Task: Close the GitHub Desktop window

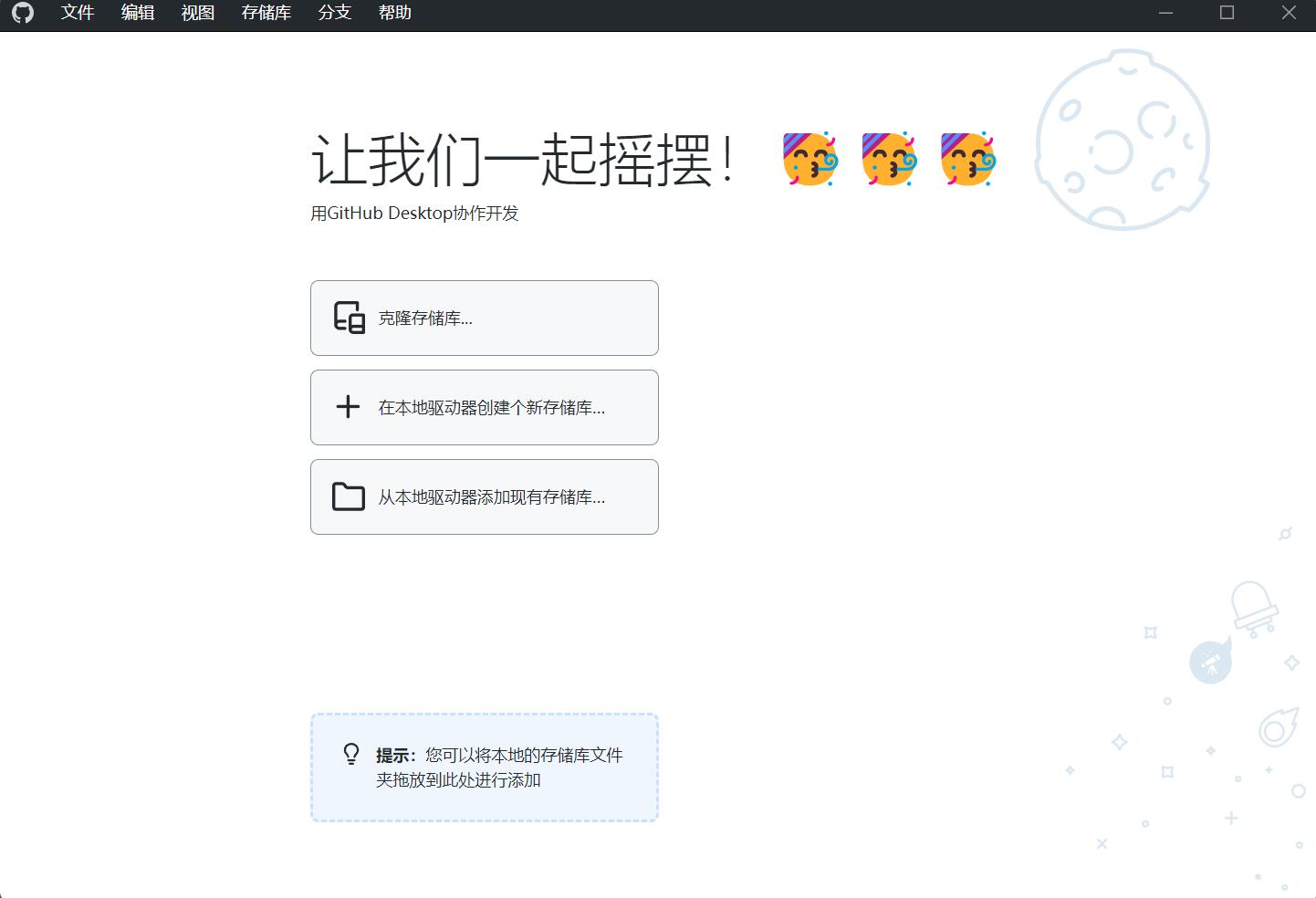Action: (x=1289, y=13)
